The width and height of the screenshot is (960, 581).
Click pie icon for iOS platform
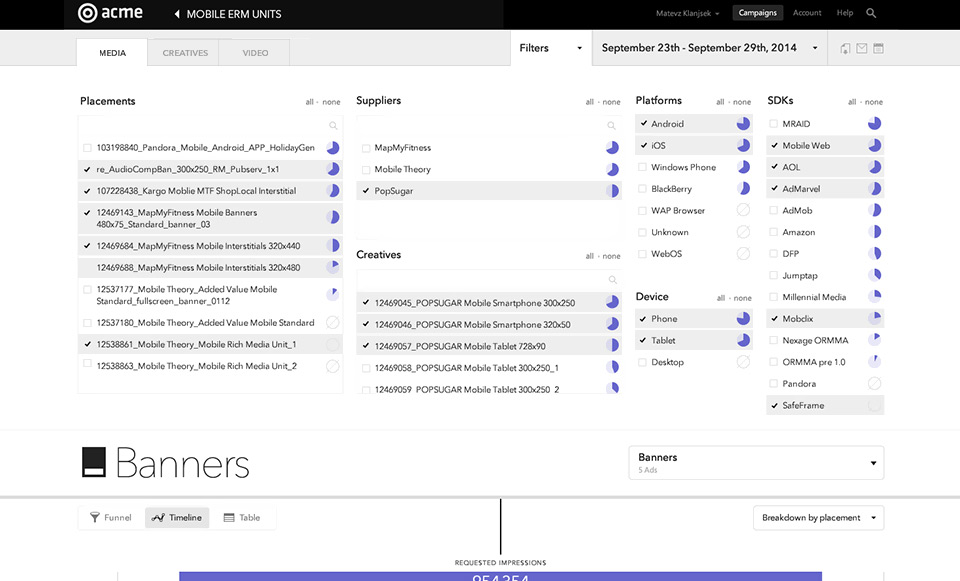click(743, 145)
